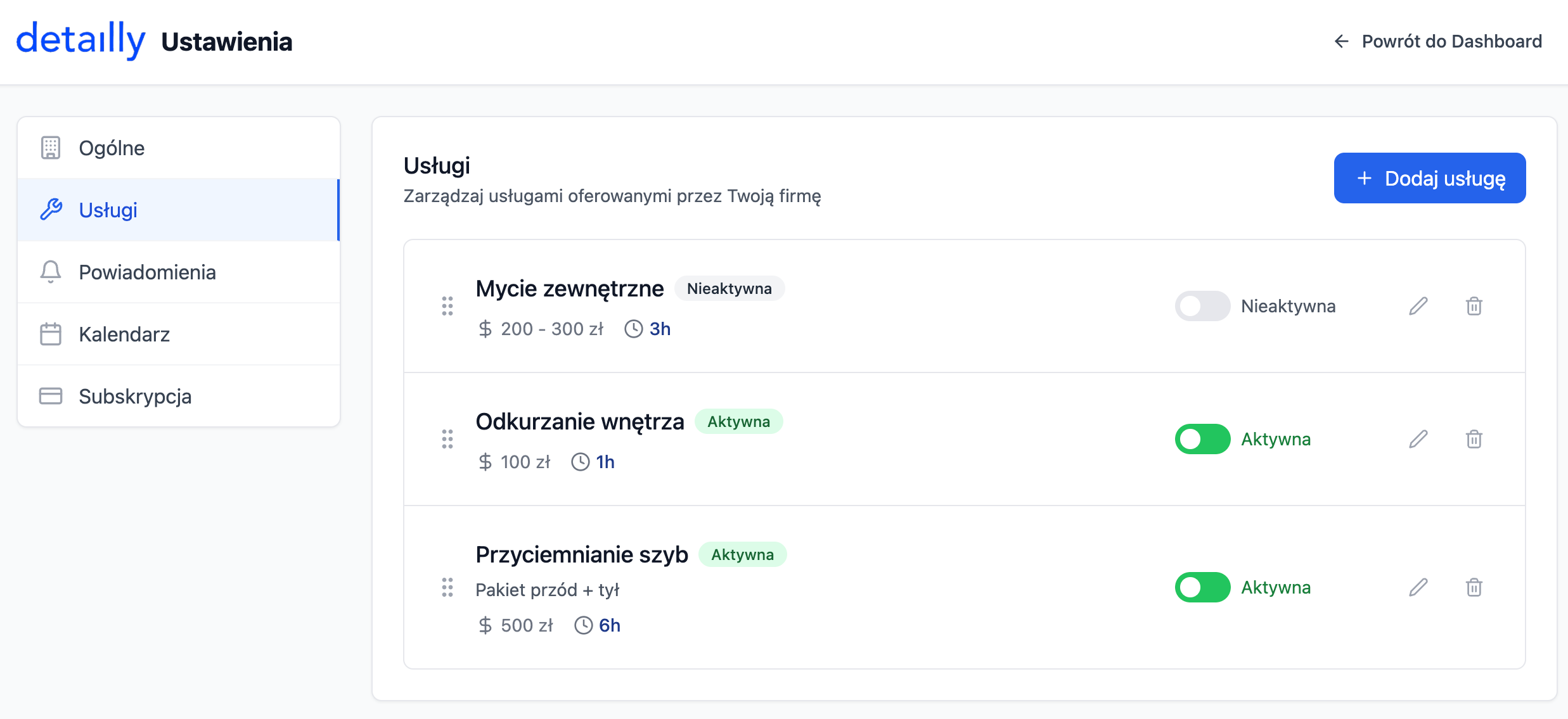Image resolution: width=1568 pixels, height=719 pixels.
Task: Click the Subskrypcja card icon
Action: (51, 395)
